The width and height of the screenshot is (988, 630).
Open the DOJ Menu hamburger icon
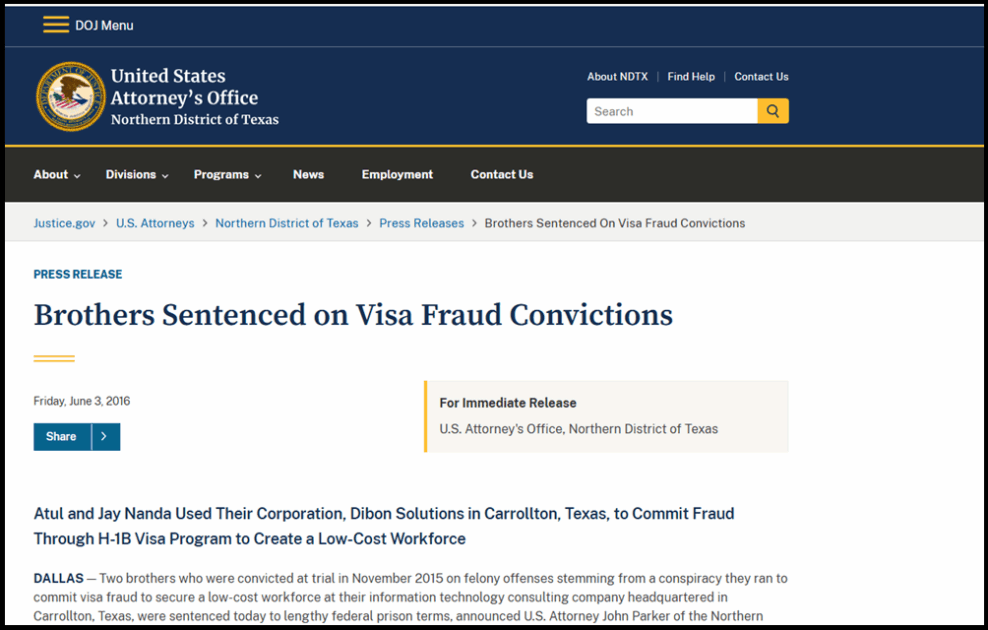coord(56,25)
